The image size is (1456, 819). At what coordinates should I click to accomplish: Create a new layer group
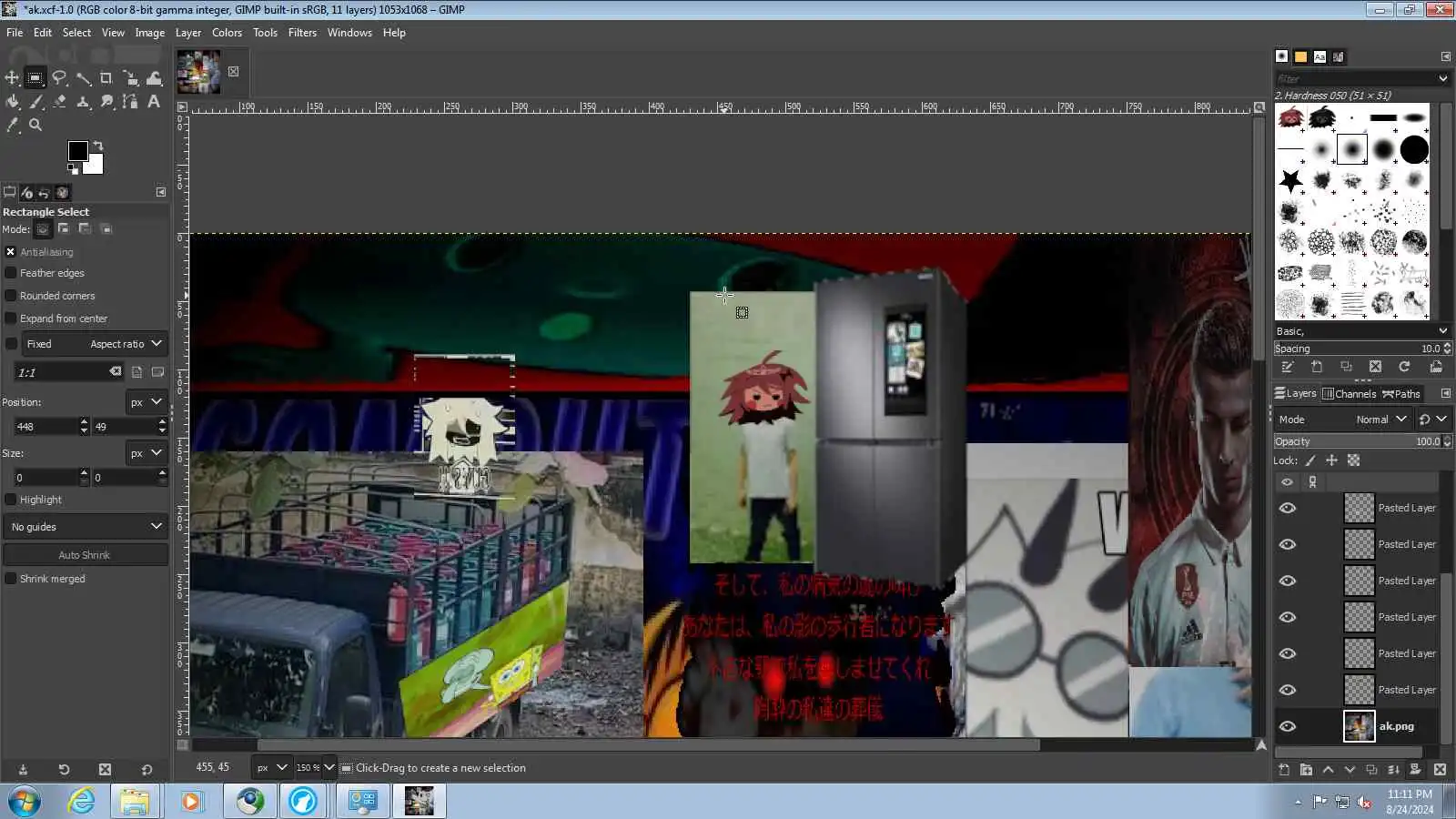coord(1306,770)
